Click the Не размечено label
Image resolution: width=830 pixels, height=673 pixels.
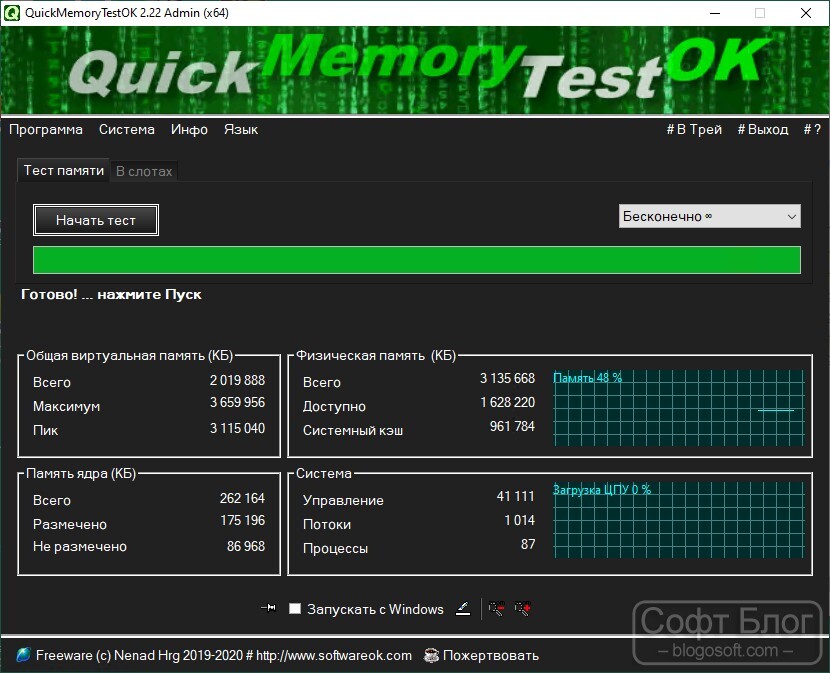point(80,546)
